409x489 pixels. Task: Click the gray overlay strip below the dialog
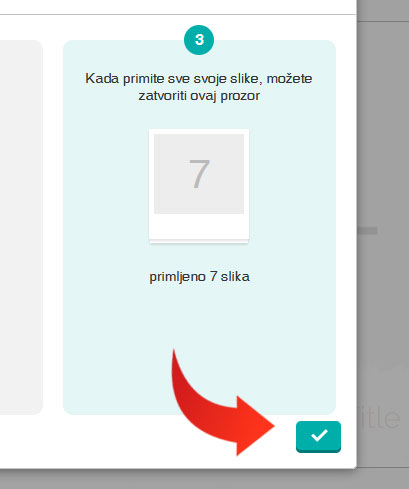[x=204, y=479]
